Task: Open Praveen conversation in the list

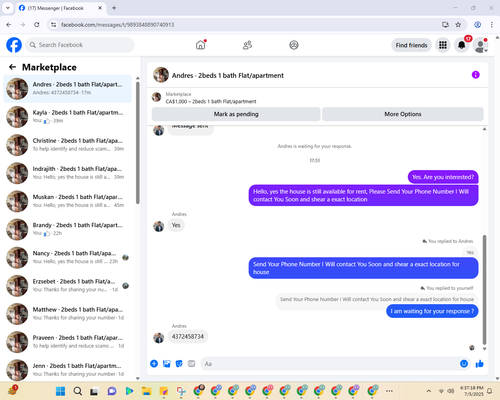Action: coord(67,342)
